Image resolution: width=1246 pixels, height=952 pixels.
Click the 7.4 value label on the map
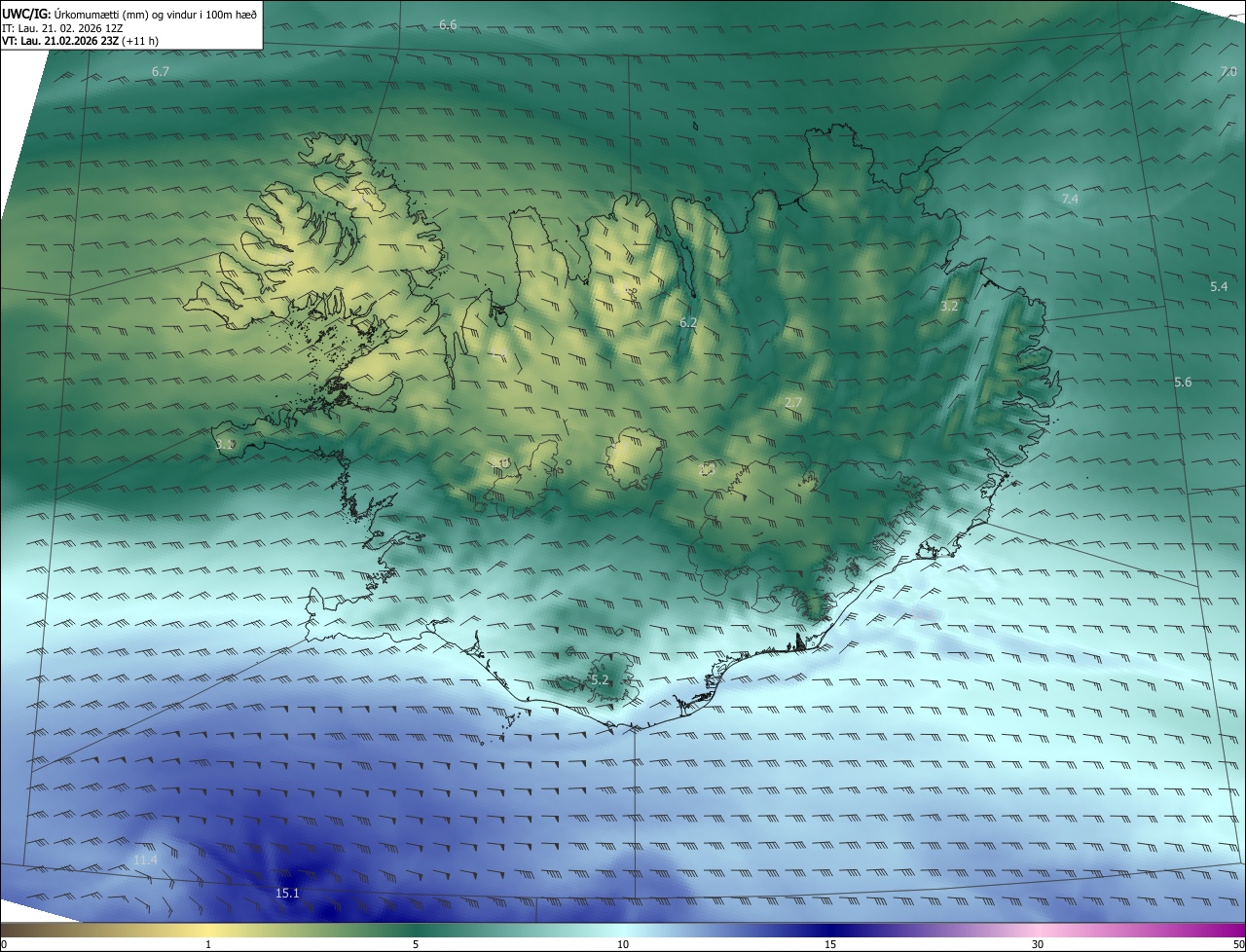(1070, 199)
